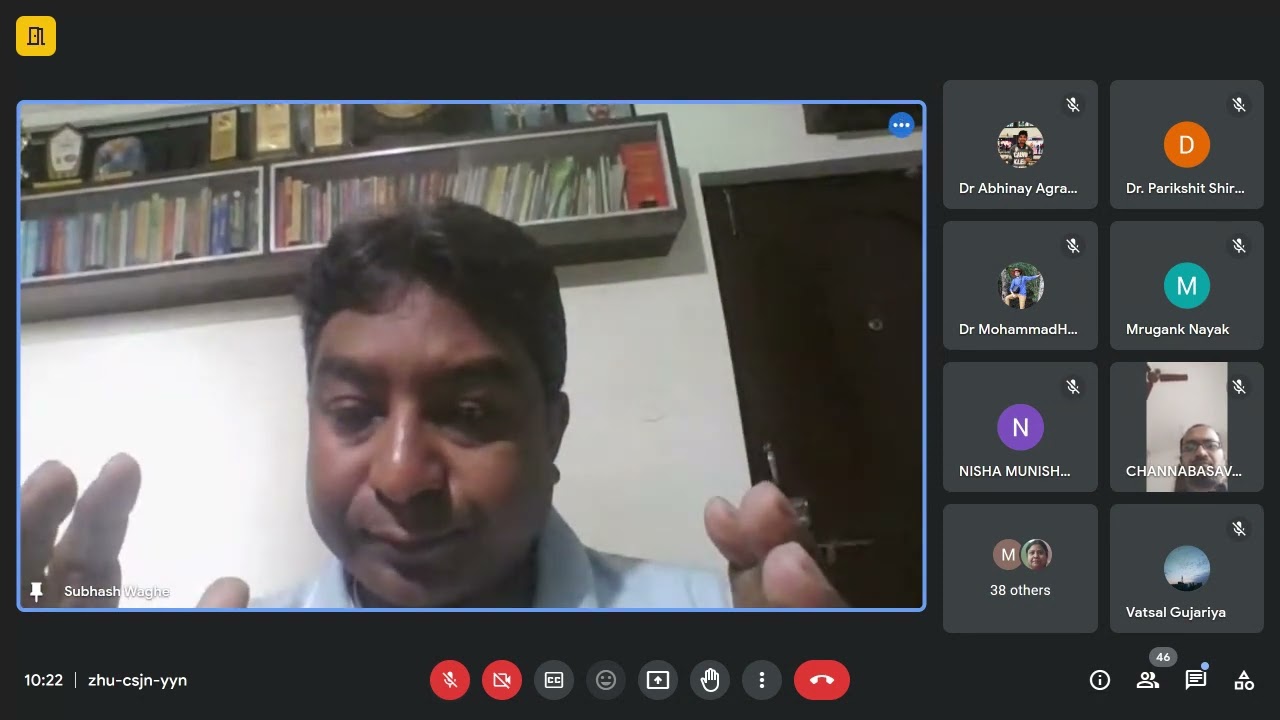1280x720 pixels.
Task: Select the Vatsal Gujariya tile
Action: coord(1187,568)
